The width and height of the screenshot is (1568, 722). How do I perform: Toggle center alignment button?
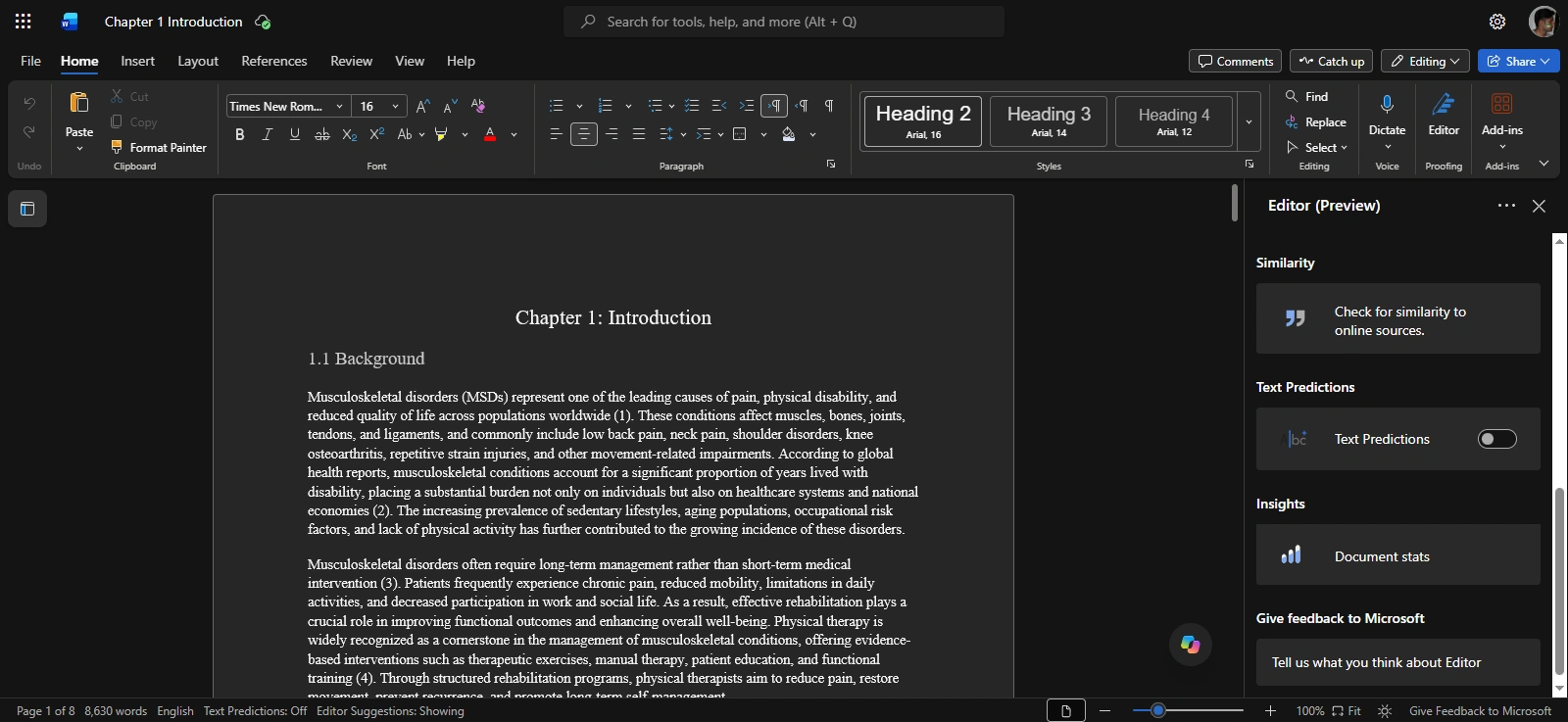point(584,134)
